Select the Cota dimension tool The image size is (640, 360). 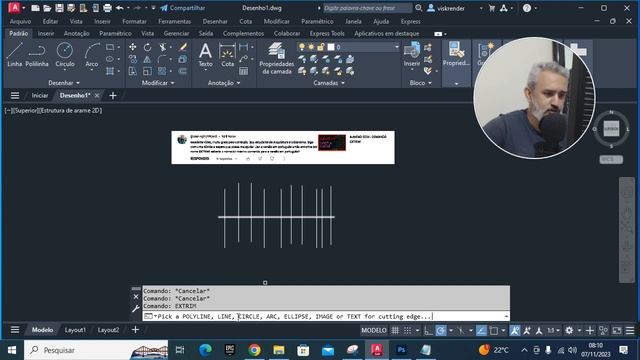pyautogui.click(x=227, y=55)
